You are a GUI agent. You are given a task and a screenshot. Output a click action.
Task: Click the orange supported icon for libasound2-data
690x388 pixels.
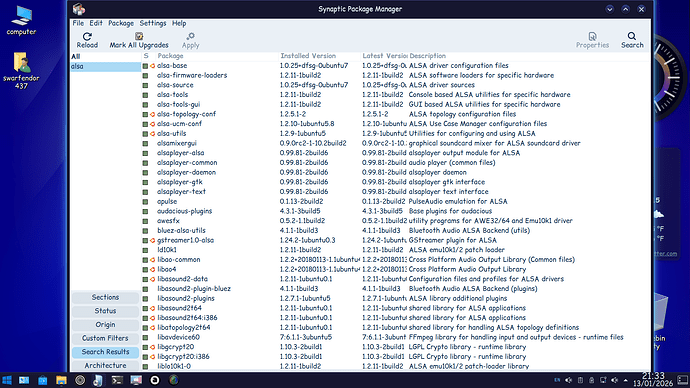coord(152,279)
